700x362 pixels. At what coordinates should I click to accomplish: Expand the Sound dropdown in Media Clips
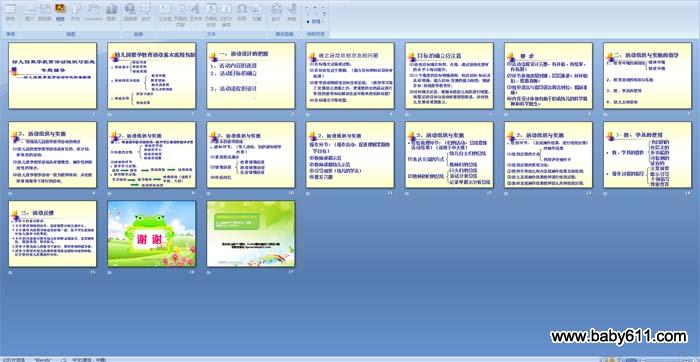point(292,25)
